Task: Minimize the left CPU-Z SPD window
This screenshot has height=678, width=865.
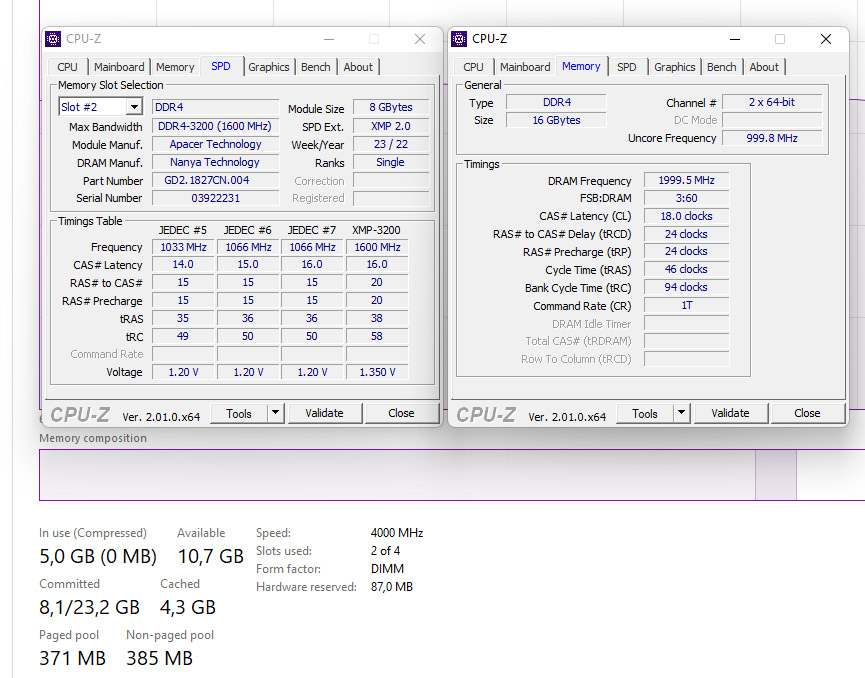Action: click(x=328, y=39)
